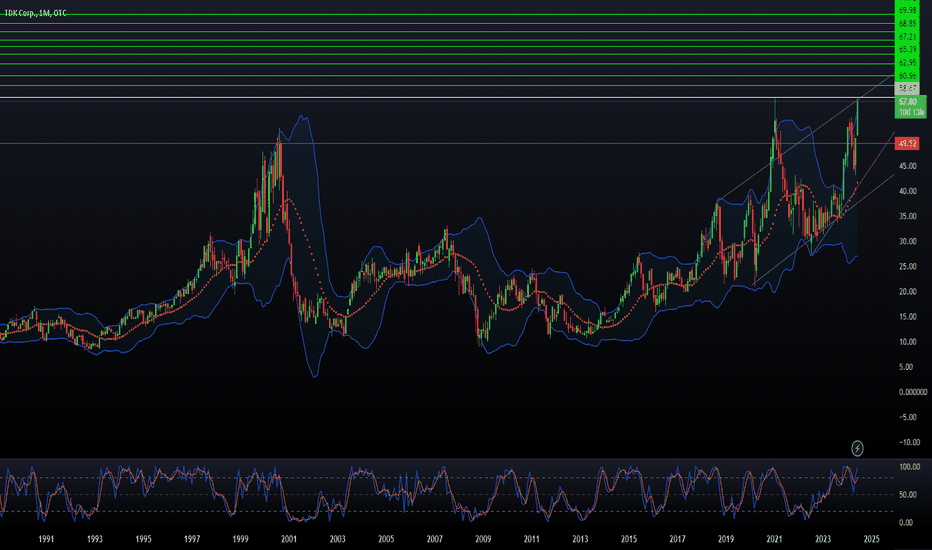
Task: Select the 67.21 green price level label
Action: point(908,37)
